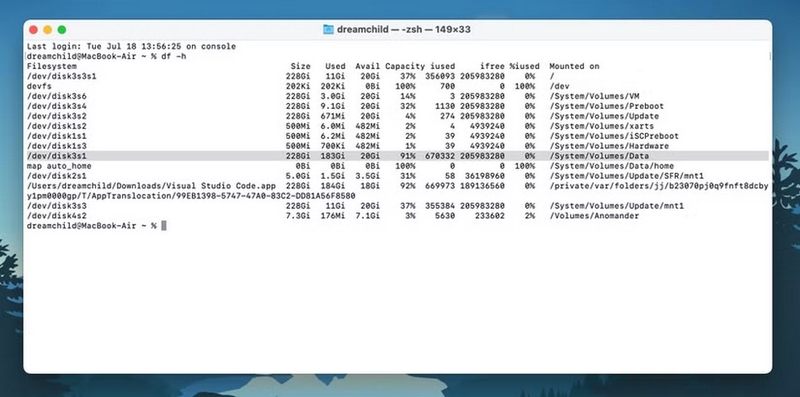Click the '/private/var/folders/jj' mount path
800x397 pixels.
(x=659, y=186)
